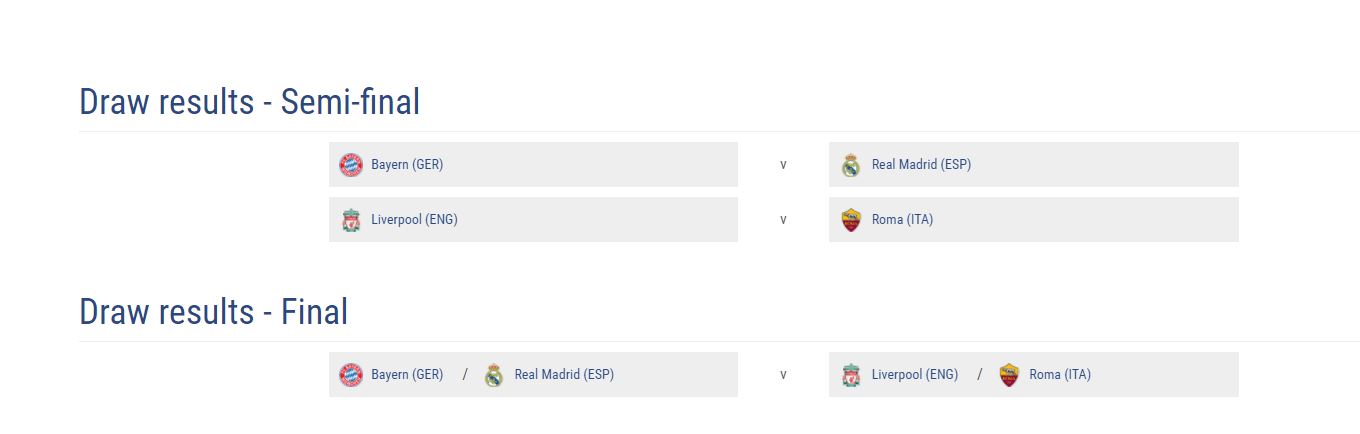Click the "v" separator in the Final row
This screenshot has width=1360, height=434.
[x=783, y=375]
